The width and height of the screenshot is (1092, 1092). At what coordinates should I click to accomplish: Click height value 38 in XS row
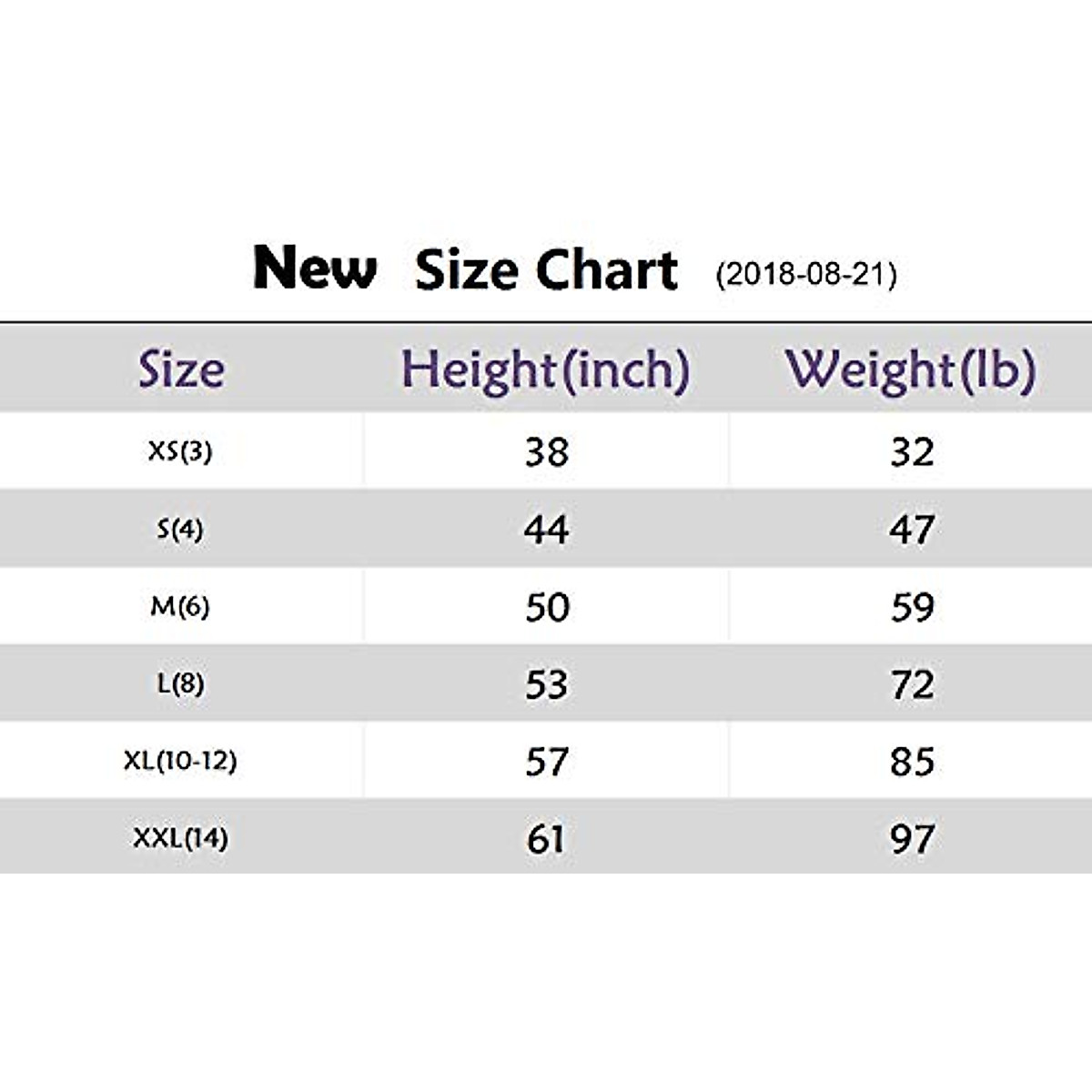click(x=546, y=452)
